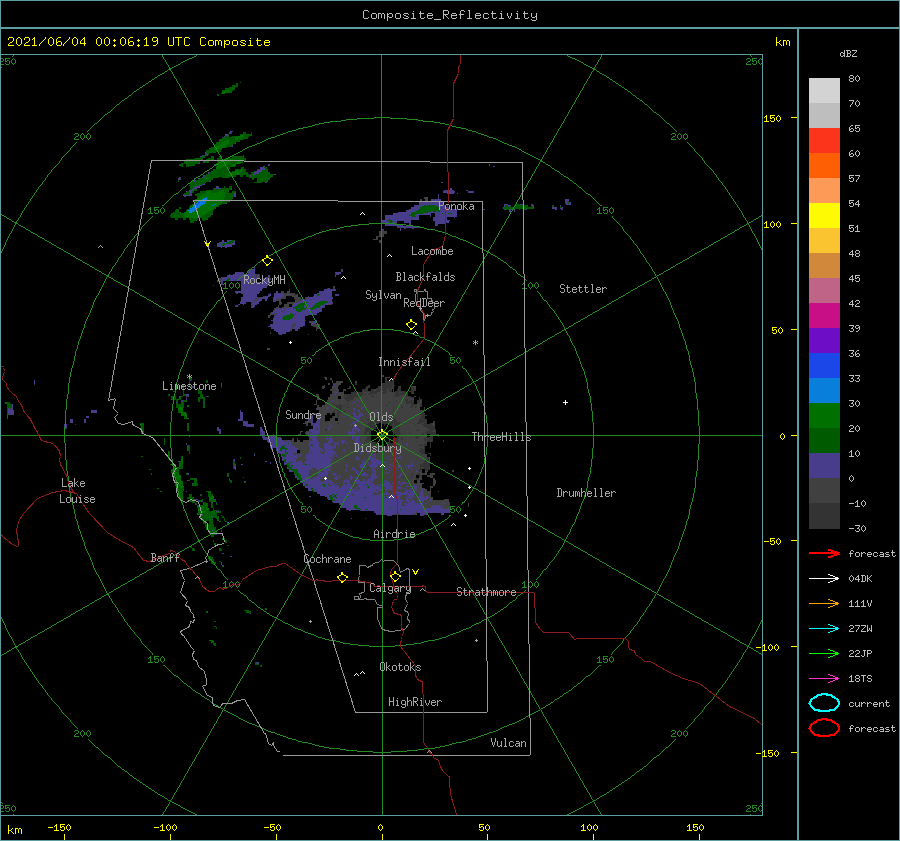Screen dimensions: 900x841
Task: Click the Sylvan label
Action: point(383,295)
